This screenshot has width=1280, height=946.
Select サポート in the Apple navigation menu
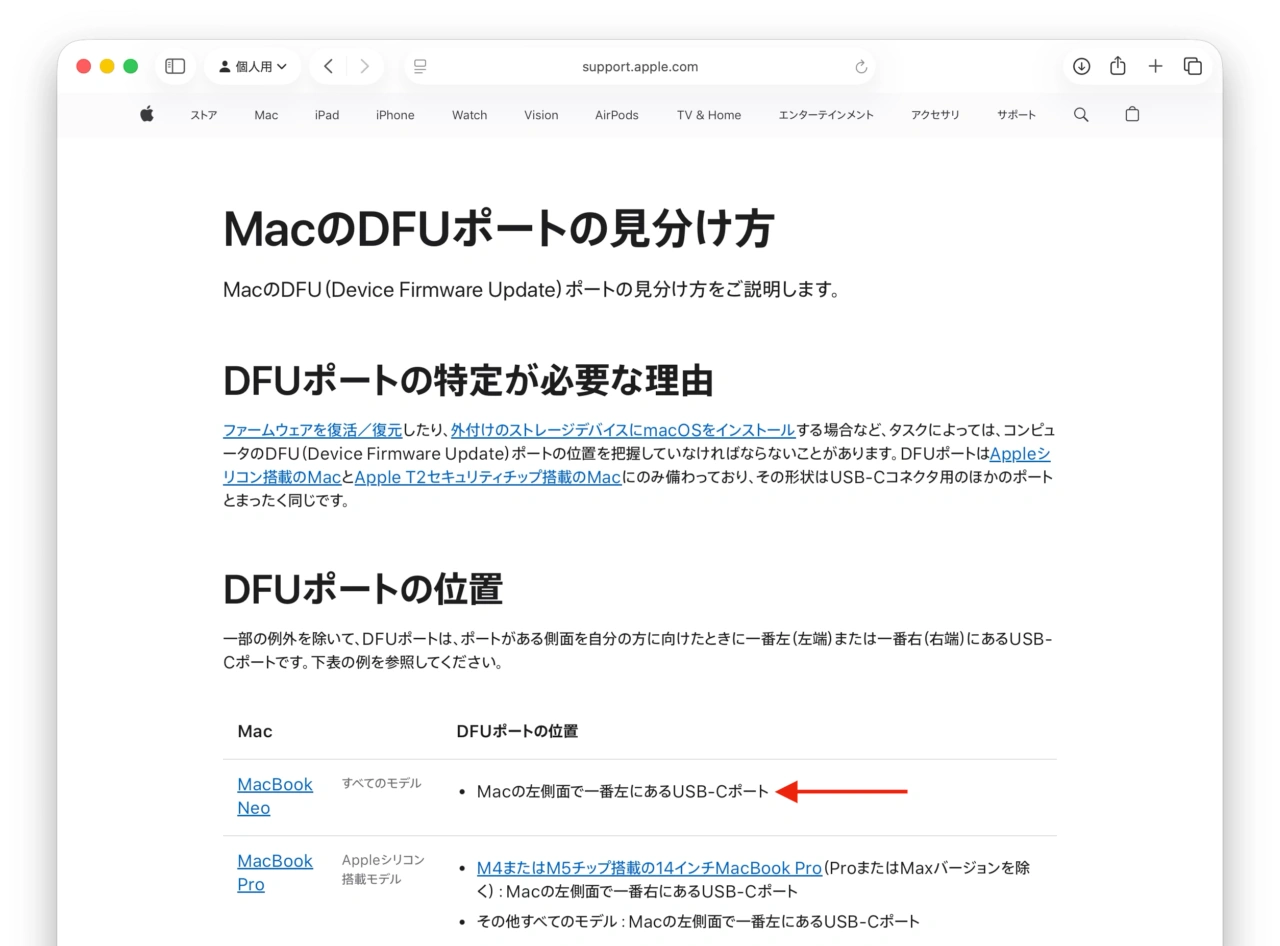pos(1016,114)
